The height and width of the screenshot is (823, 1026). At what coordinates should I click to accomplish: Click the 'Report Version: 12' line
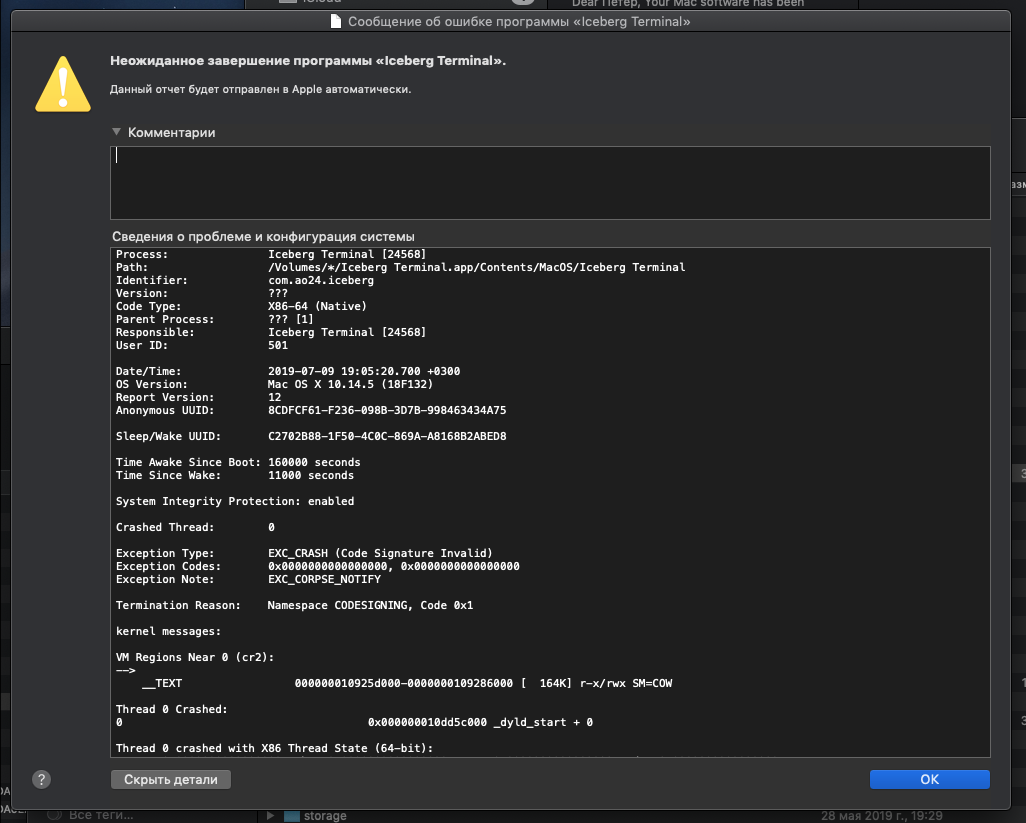click(x=198, y=397)
